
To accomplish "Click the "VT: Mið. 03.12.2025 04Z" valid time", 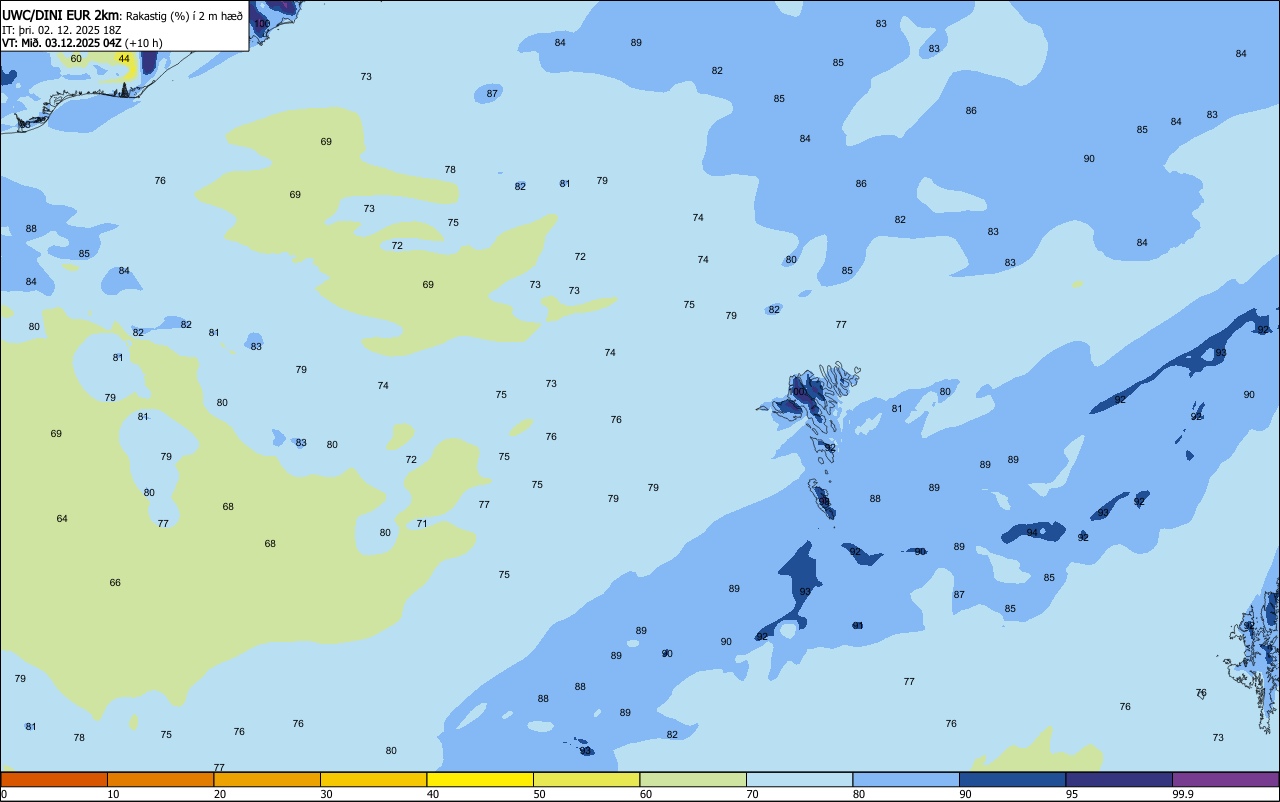I will 62,43.
